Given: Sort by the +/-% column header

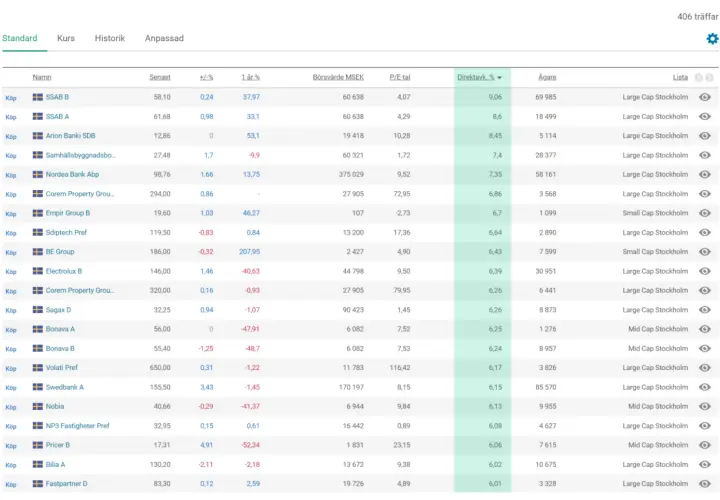Looking at the screenshot, I should (207, 77).
